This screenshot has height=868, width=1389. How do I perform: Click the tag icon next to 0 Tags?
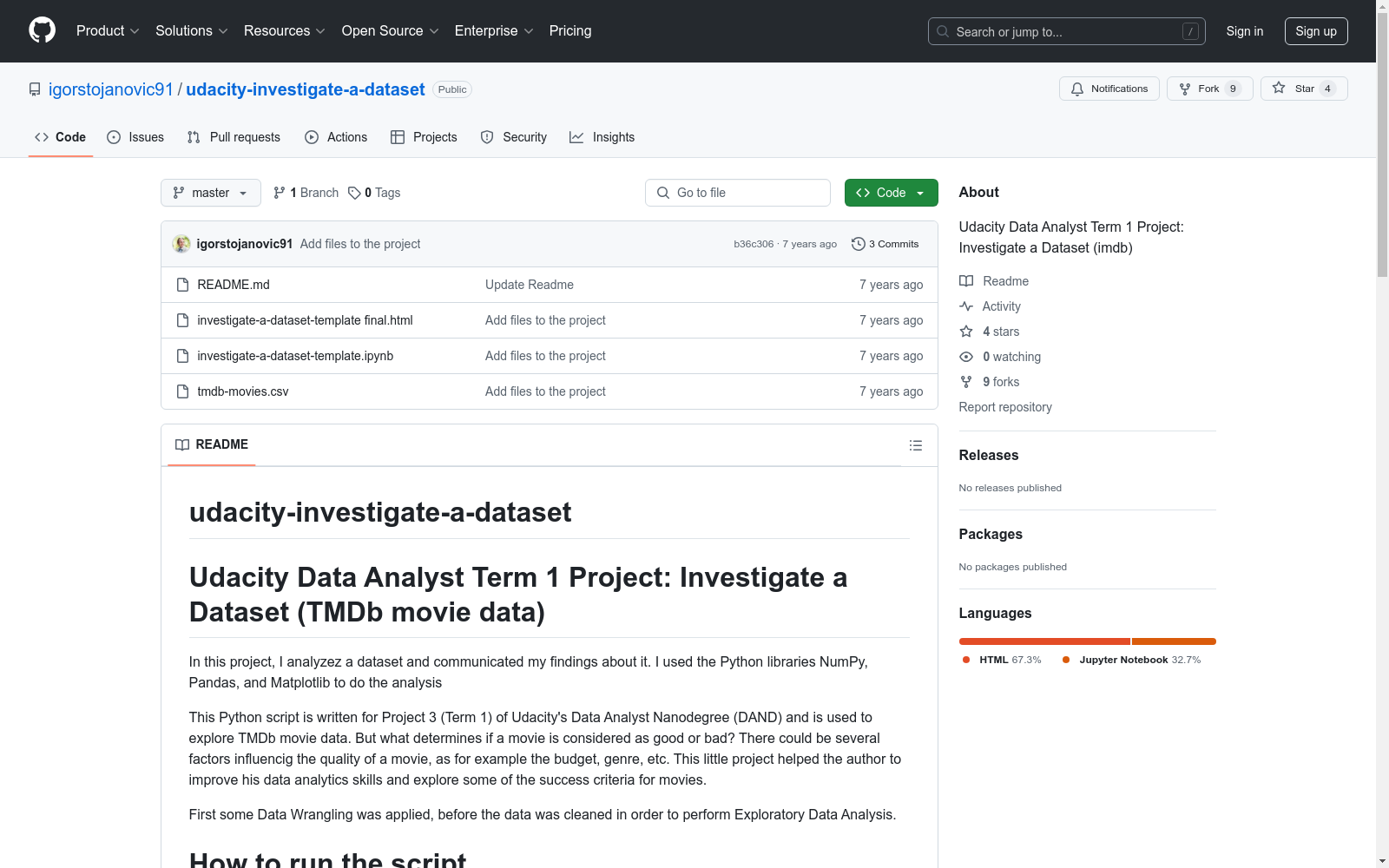354,193
